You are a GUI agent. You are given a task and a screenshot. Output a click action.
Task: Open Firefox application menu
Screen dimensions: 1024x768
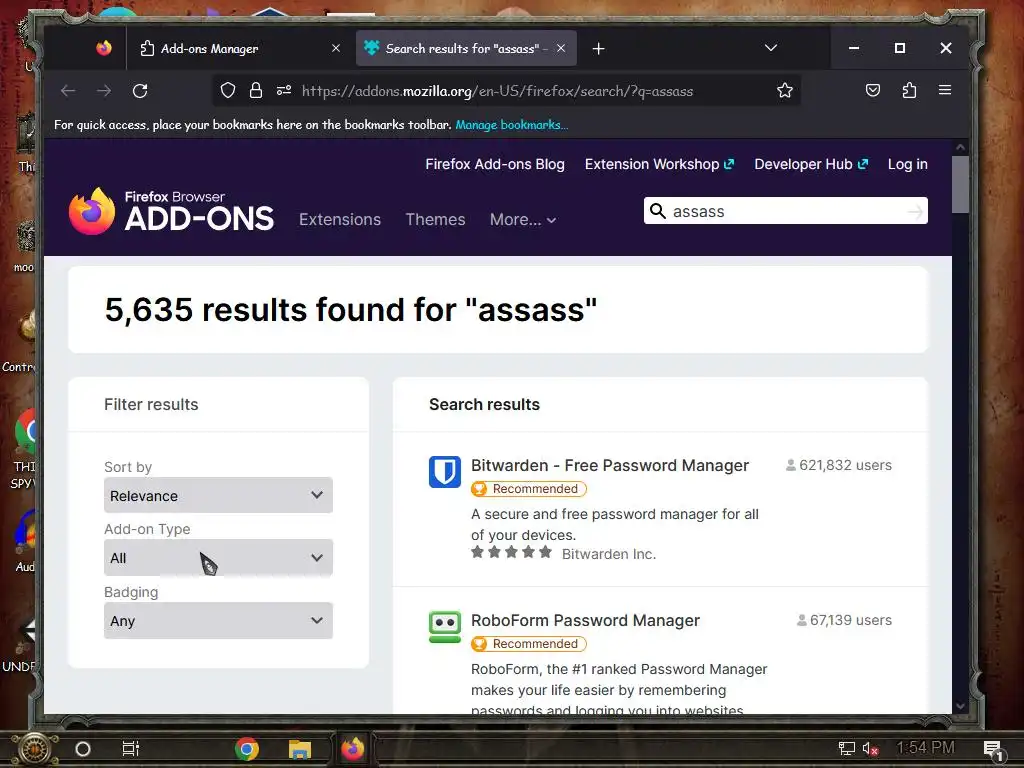point(944,90)
